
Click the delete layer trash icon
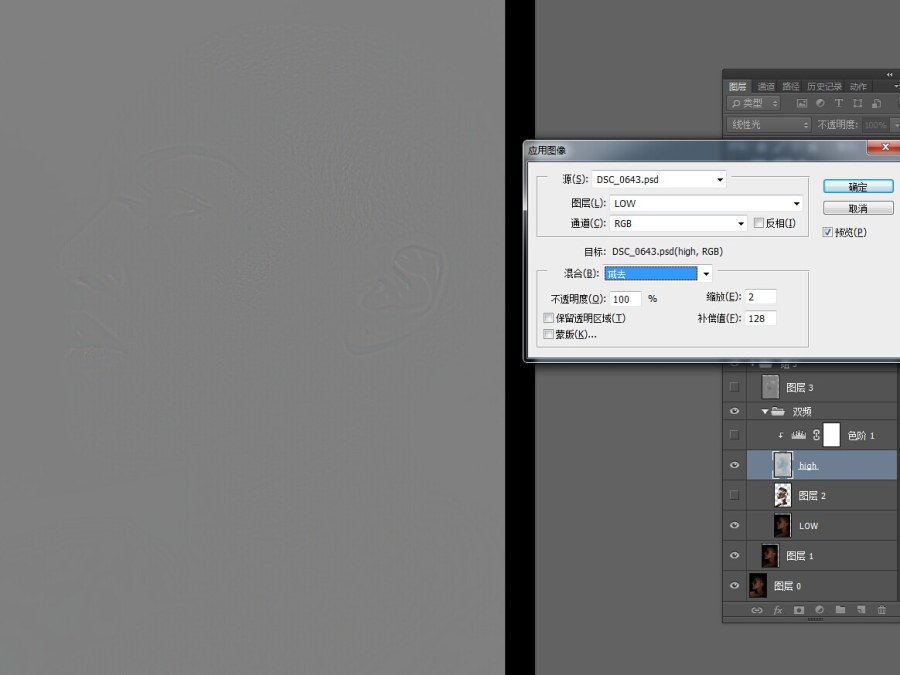(x=882, y=610)
